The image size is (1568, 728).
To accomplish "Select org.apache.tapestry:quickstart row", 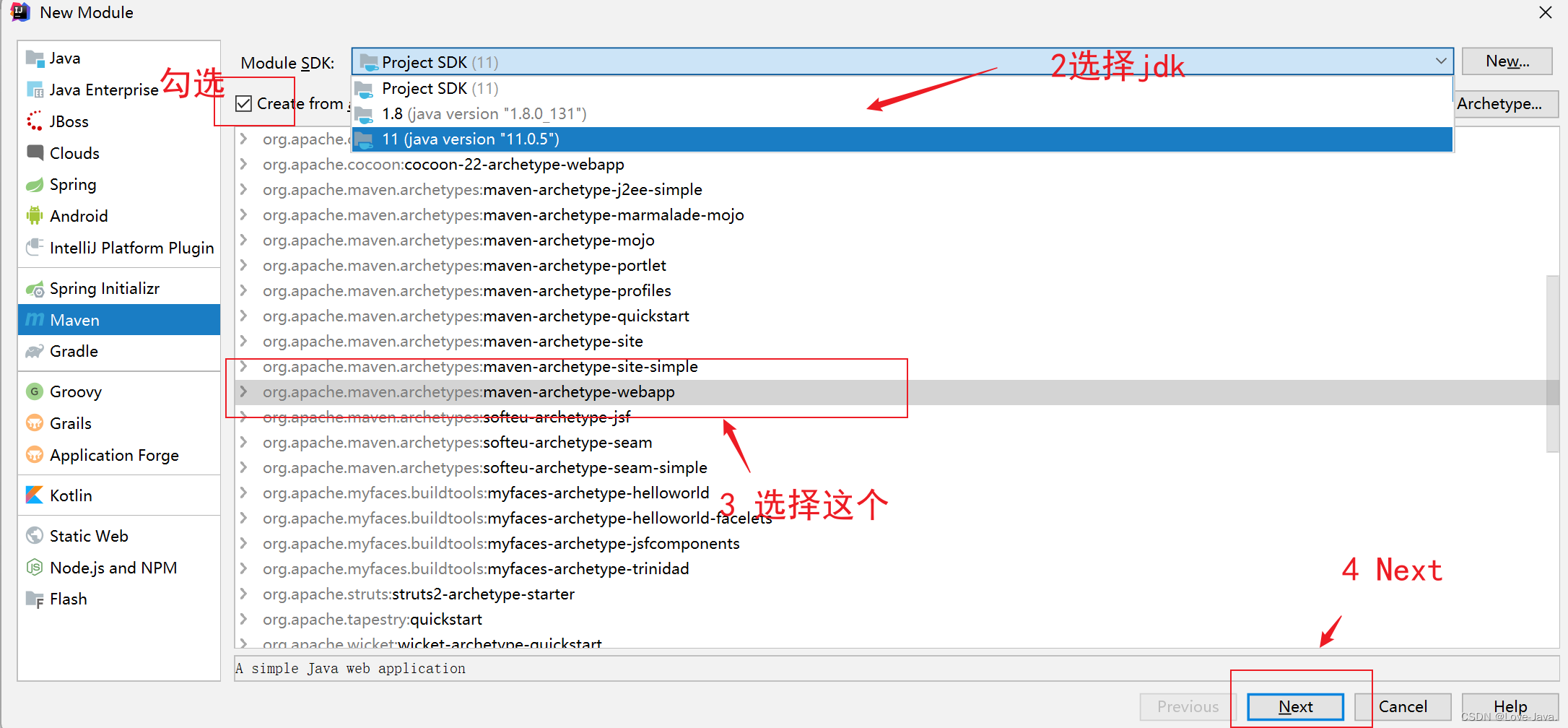I will click(x=895, y=619).
